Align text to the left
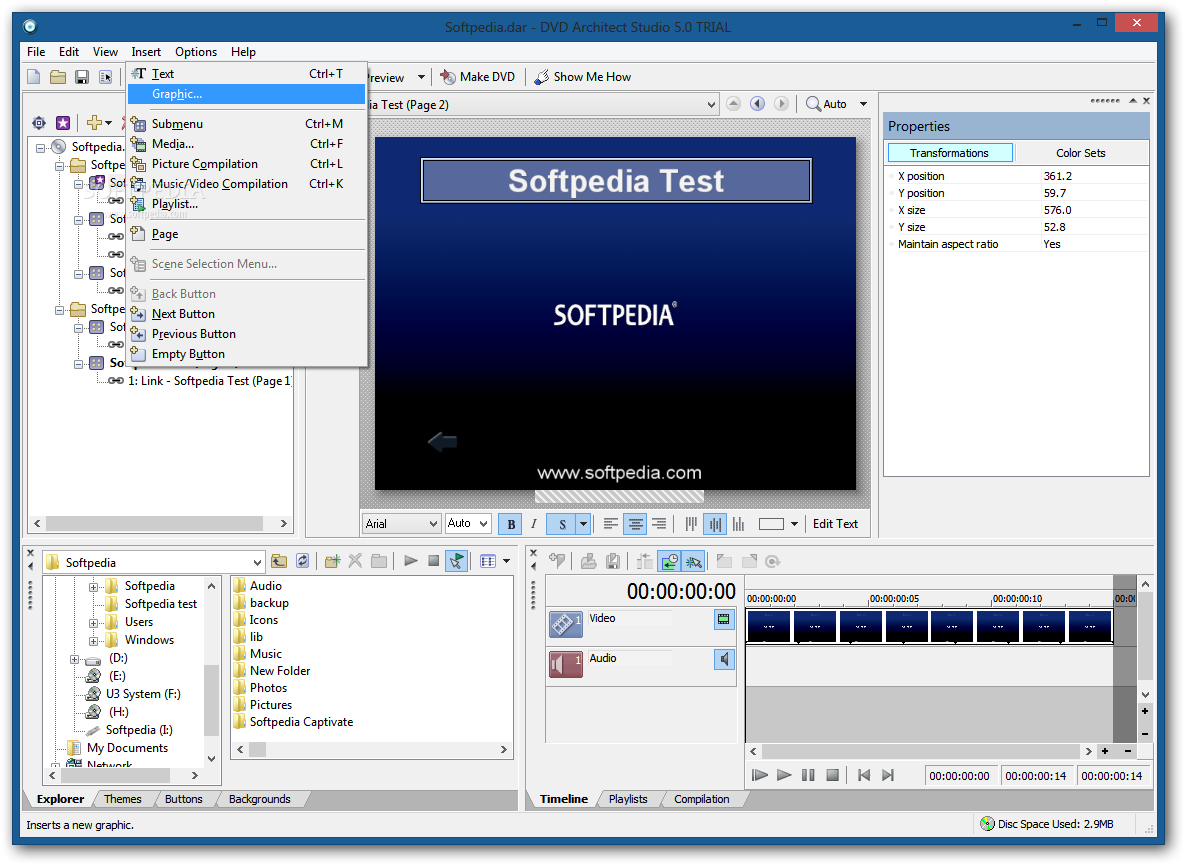Screen dimensions: 1185x865 (611, 524)
